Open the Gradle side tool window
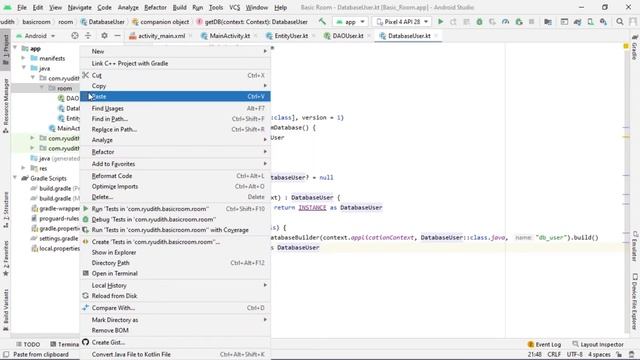 coord(635,47)
